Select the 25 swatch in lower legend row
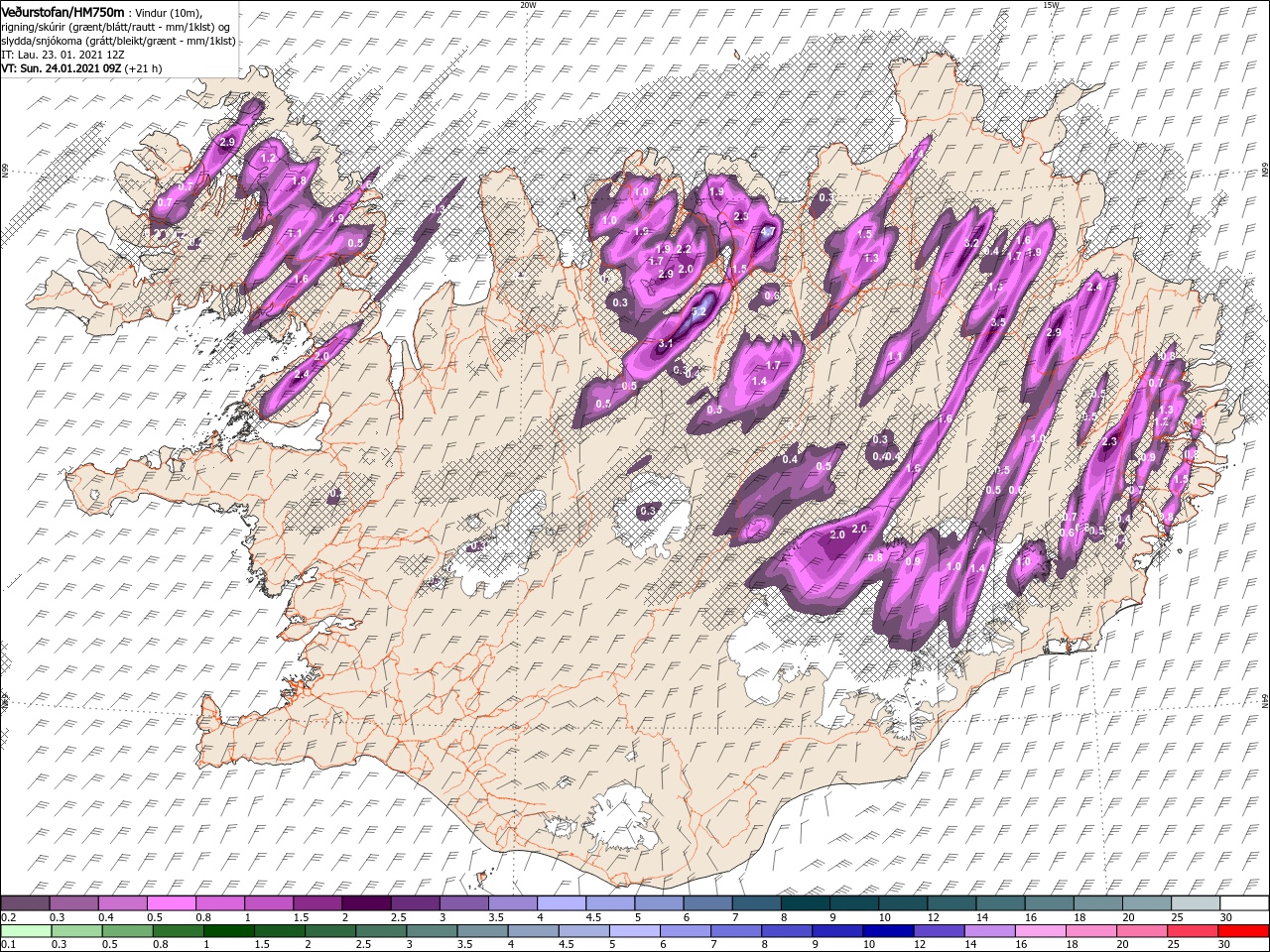The height and width of the screenshot is (952, 1270). pos(1193,931)
